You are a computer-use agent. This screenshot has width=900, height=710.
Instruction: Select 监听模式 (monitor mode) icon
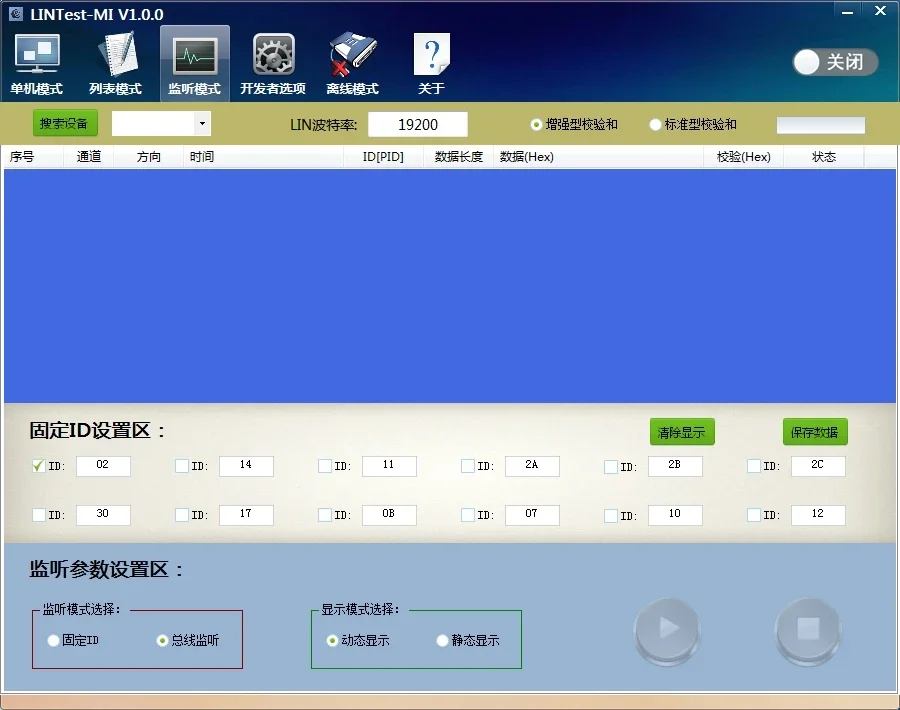pos(194,62)
